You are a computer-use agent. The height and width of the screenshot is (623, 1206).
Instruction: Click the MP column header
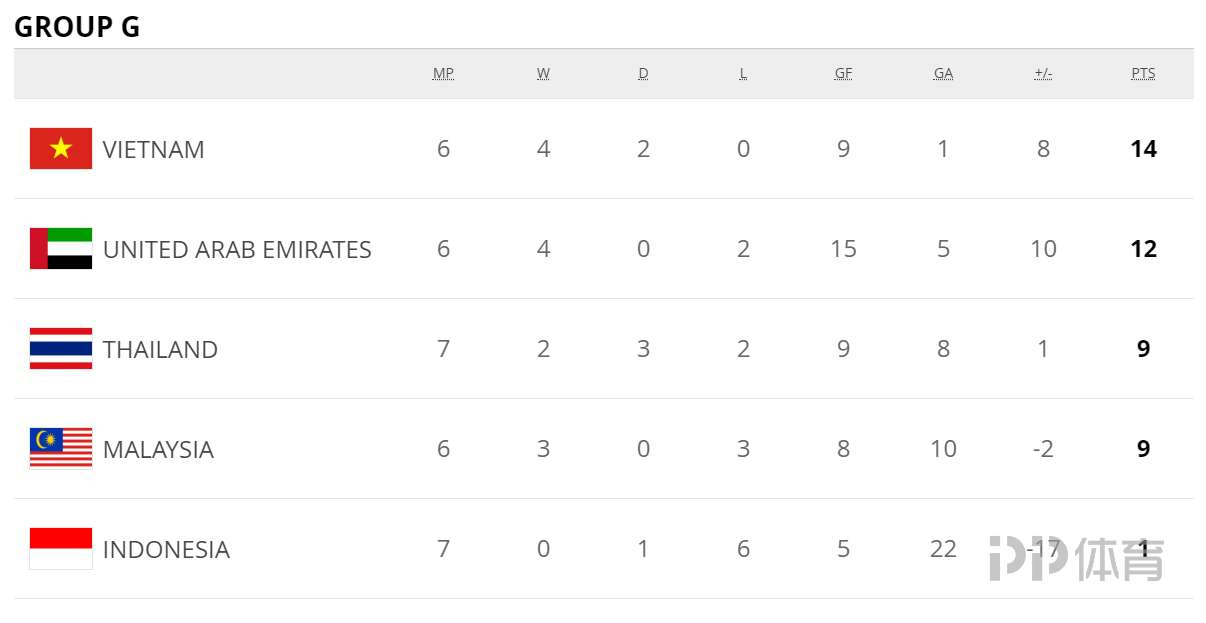tap(443, 74)
